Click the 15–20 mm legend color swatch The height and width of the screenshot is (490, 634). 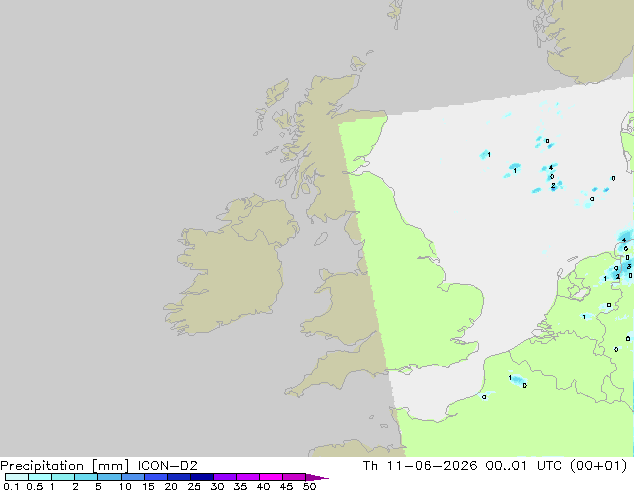(155, 477)
